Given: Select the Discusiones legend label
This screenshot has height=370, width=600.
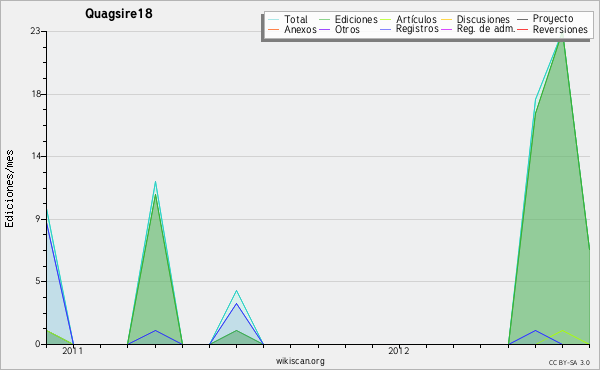Looking at the screenshot, I should pos(483,19).
